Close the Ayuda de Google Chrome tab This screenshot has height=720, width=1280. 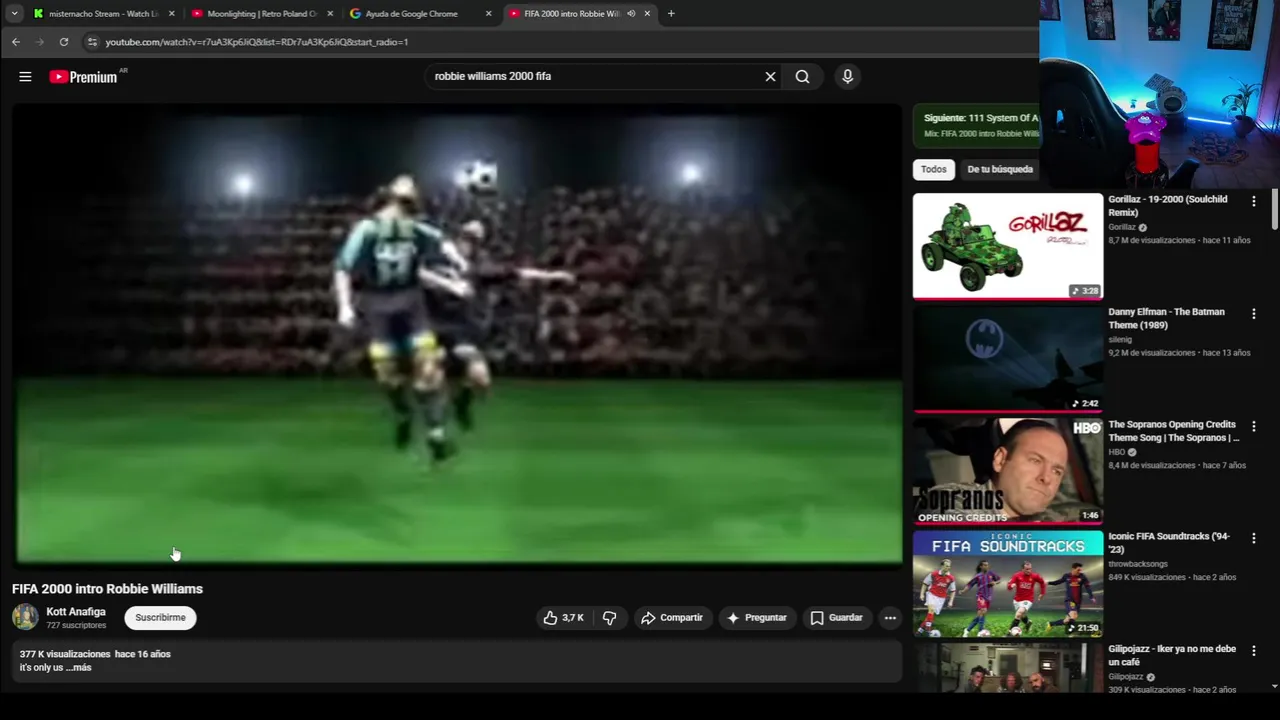coord(488,13)
